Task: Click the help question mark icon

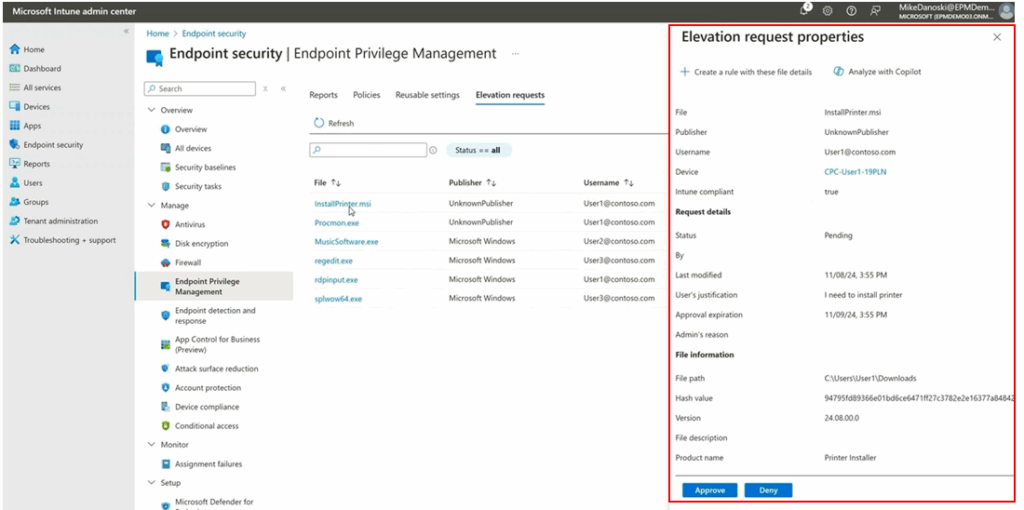Action: [851, 10]
